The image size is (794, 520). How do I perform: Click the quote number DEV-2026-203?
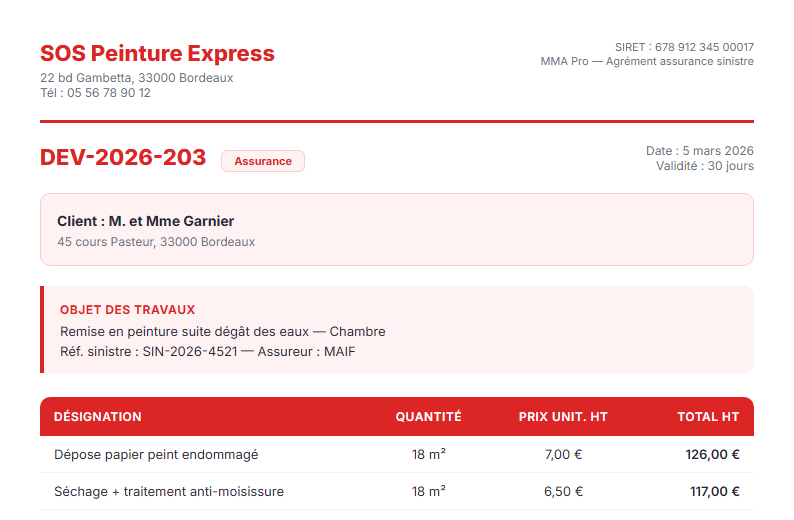pyautogui.click(x=123, y=158)
